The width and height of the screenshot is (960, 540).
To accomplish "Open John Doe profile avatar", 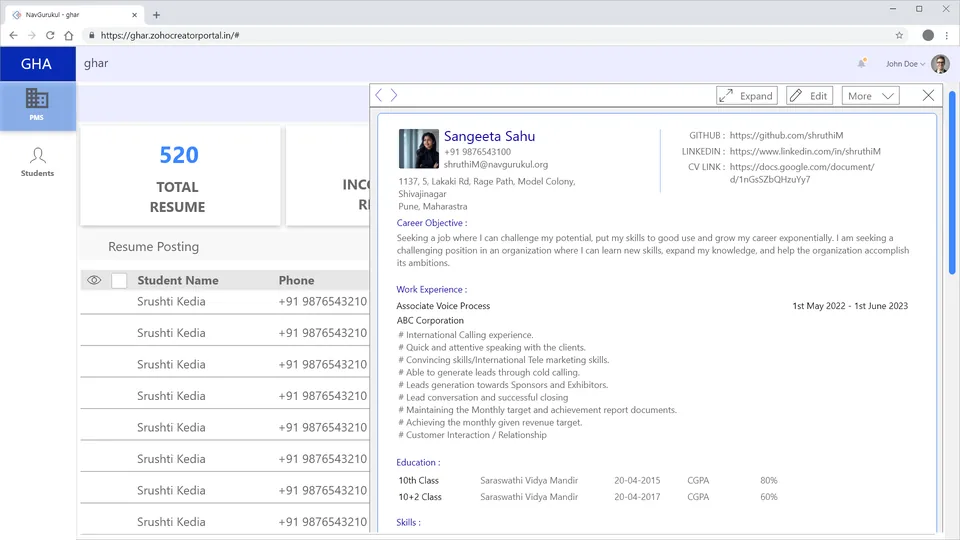I will click(x=940, y=64).
